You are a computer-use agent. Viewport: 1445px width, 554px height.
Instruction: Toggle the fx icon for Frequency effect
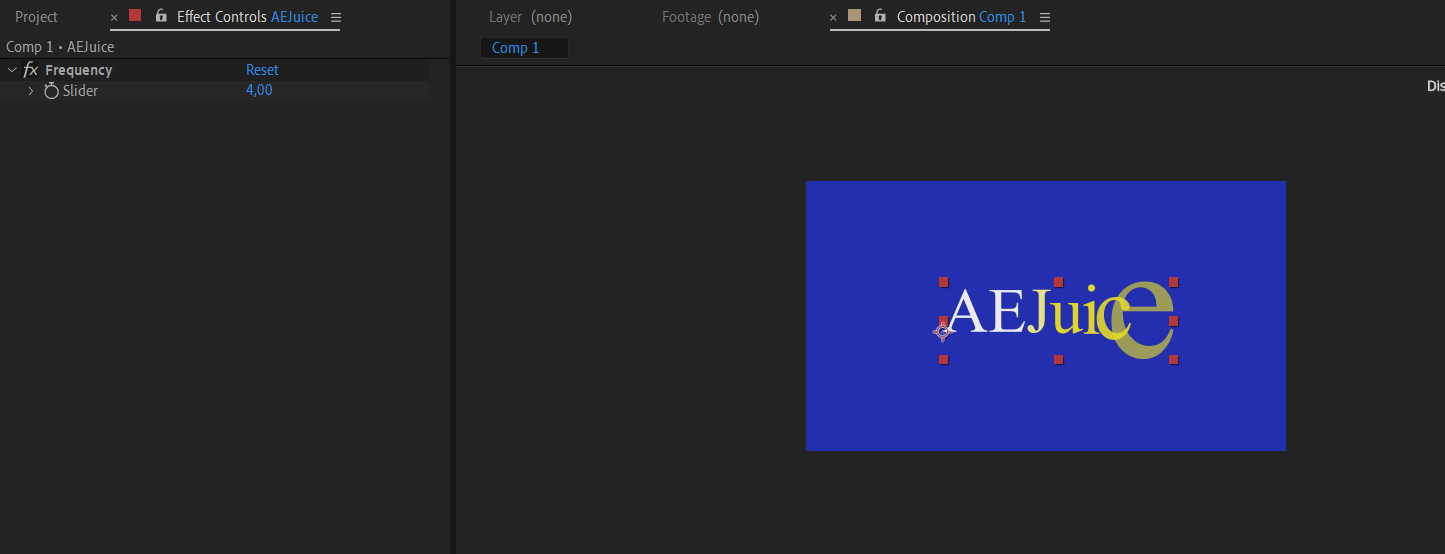tap(31, 70)
